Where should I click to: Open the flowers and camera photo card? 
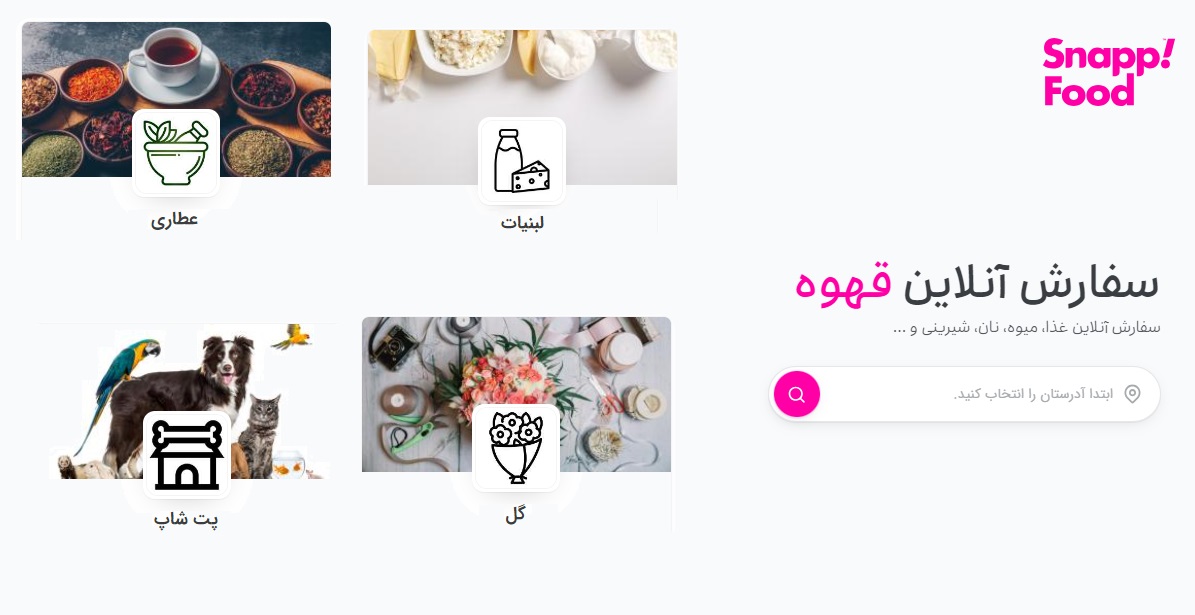coord(516,394)
